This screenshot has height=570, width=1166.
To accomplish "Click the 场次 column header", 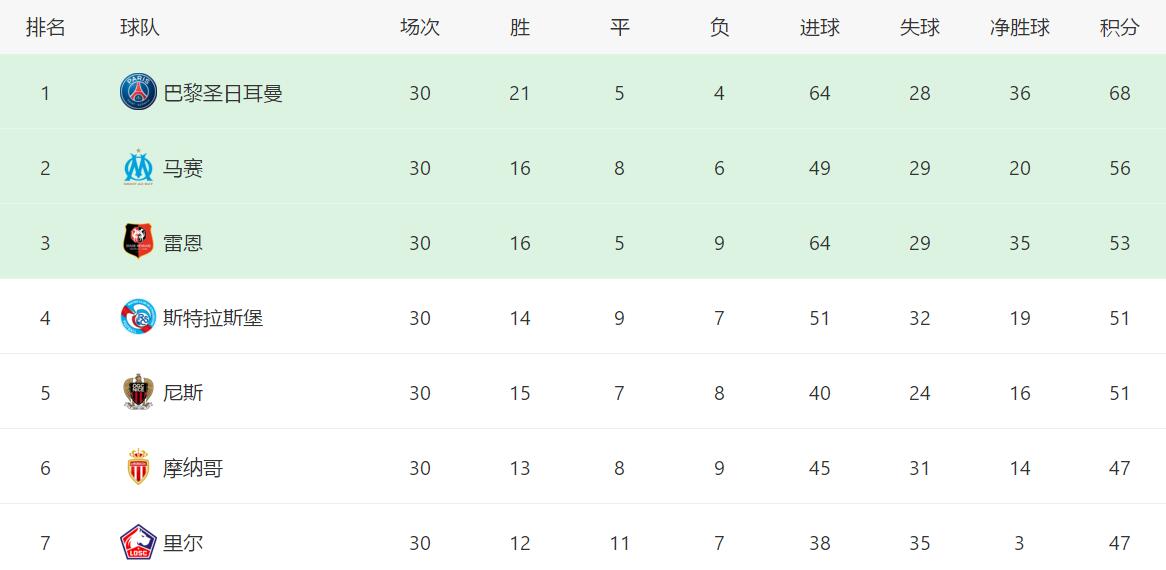I will pyautogui.click(x=420, y=28).
